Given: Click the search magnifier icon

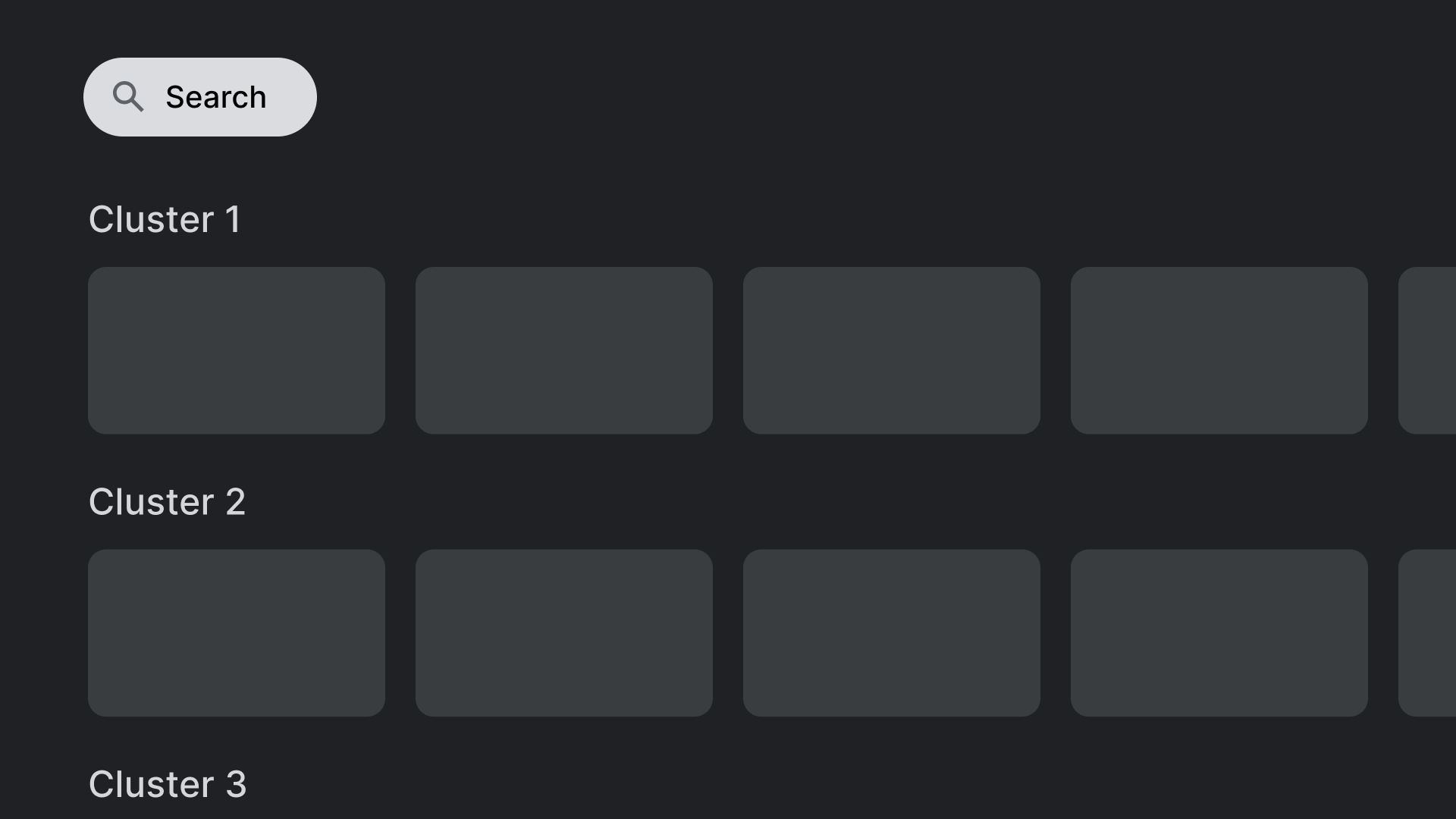Looking at the screenshot, I should point(128,97).
